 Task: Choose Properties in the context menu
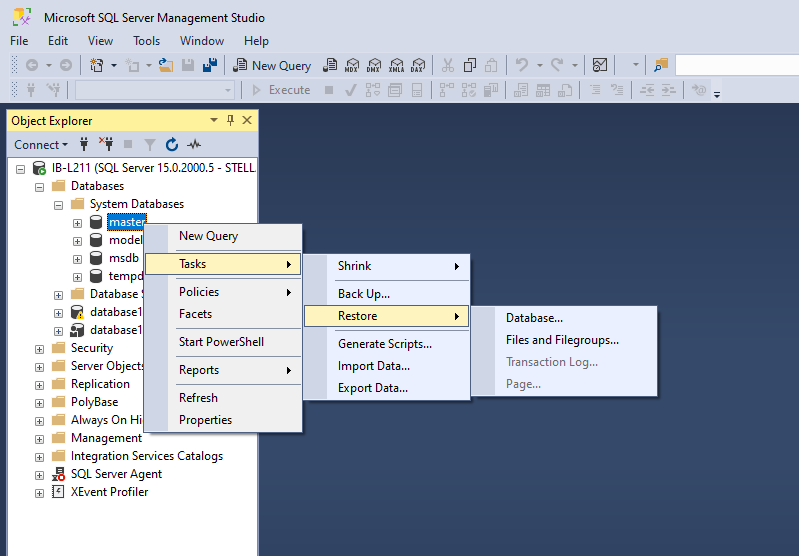(223, 420)
